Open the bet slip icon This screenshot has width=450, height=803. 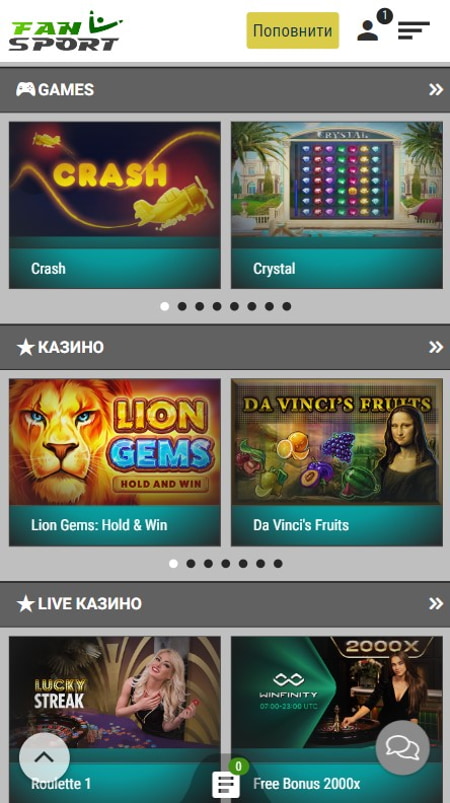[226, 784]
